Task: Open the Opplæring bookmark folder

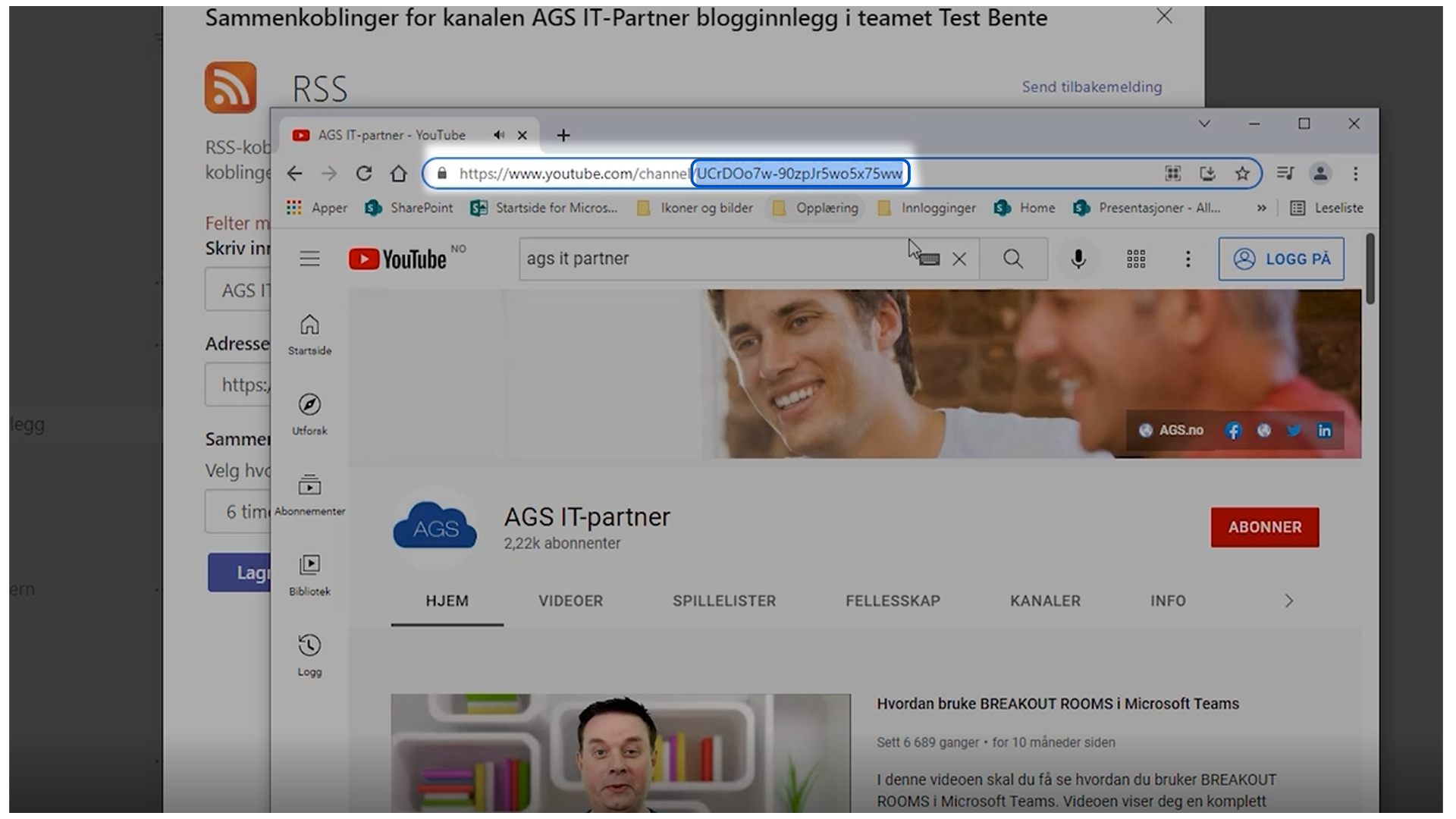Action: [815, 208]
